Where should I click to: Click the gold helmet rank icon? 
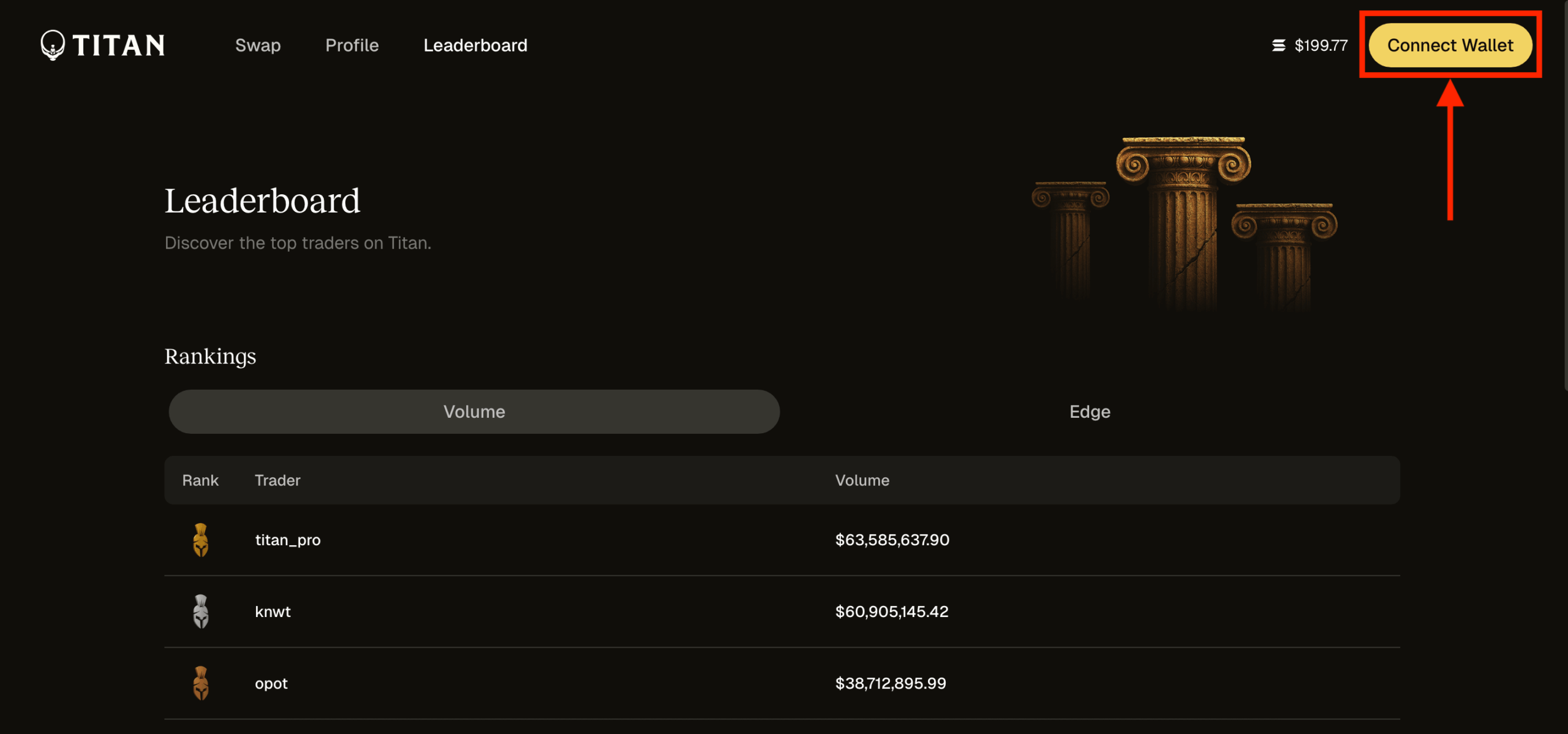pyautogui.click(x=200, y=540)
